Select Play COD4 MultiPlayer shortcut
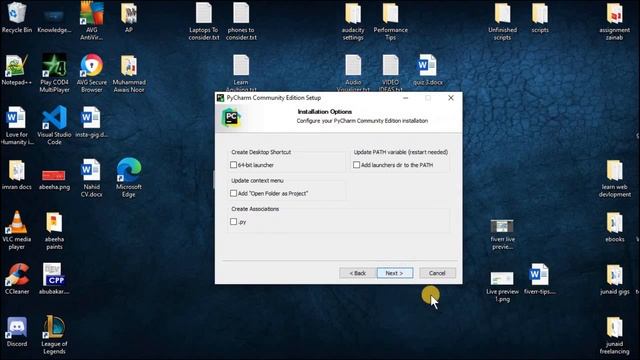This screenshot has height=360, width=640. pyautogui.click(x=54, y=73)
